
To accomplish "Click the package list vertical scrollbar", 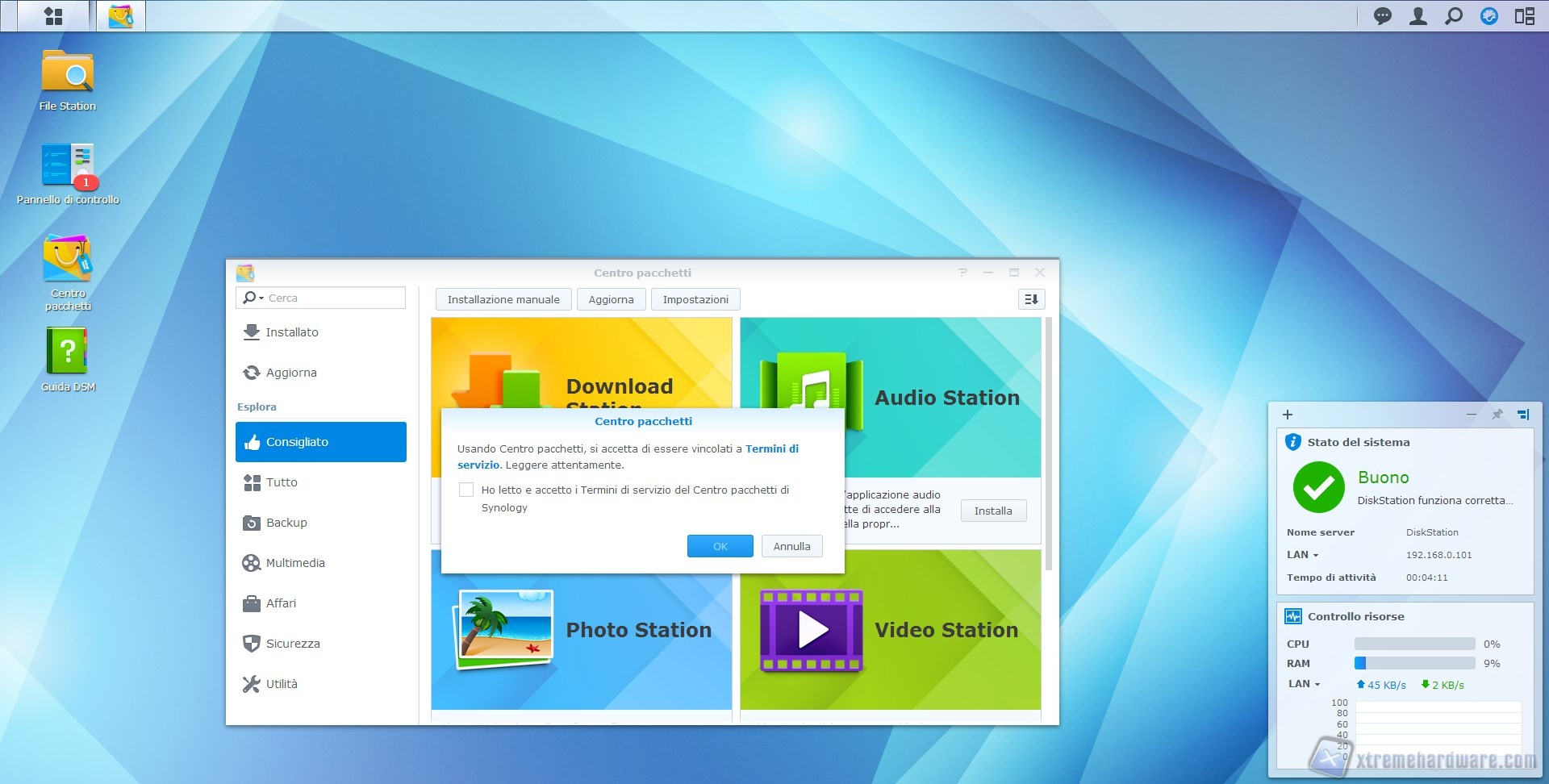I will [1048, 444].
